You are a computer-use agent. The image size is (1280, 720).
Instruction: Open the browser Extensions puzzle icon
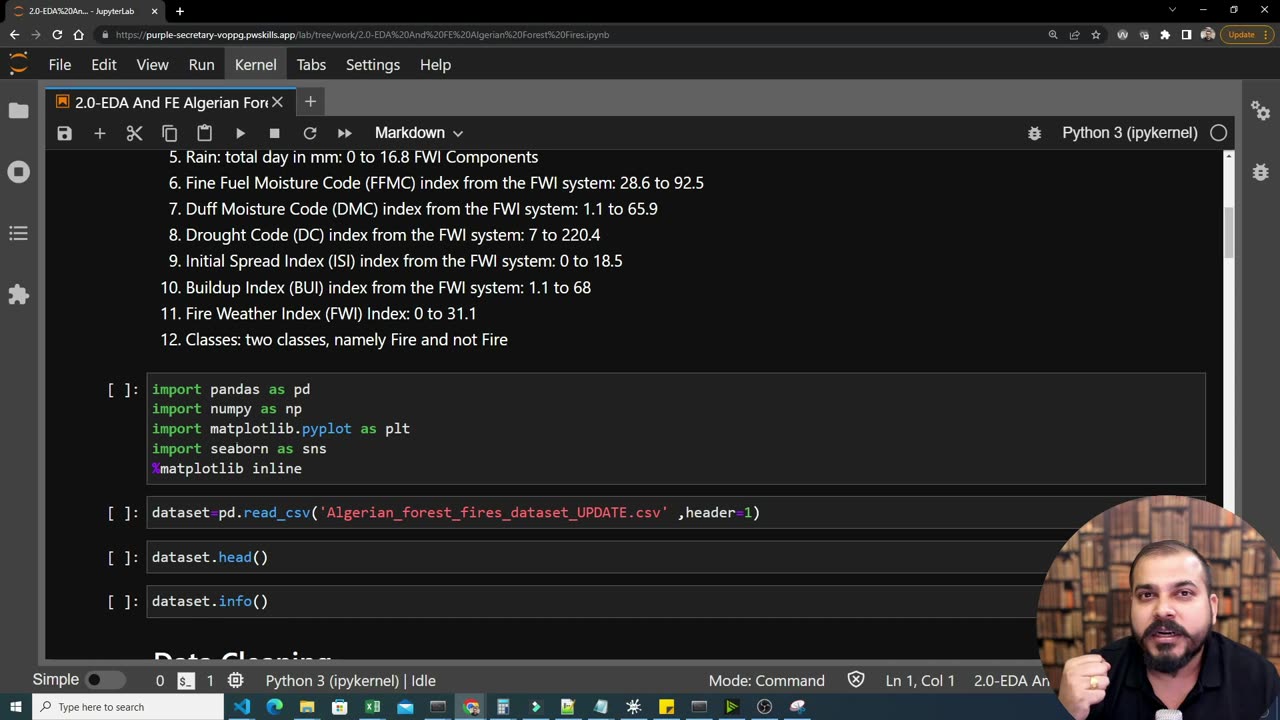(x=1165, y=35)
